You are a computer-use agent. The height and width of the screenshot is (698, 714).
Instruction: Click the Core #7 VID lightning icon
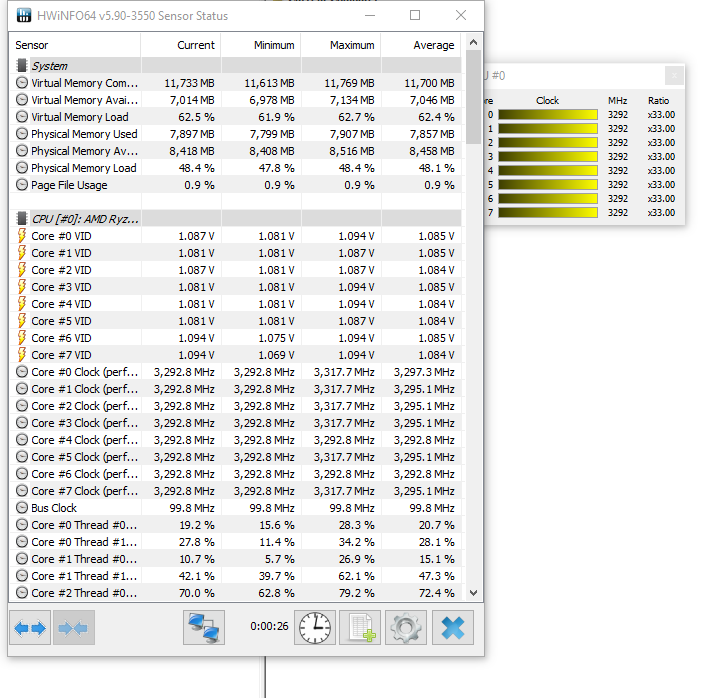[21, 355]
